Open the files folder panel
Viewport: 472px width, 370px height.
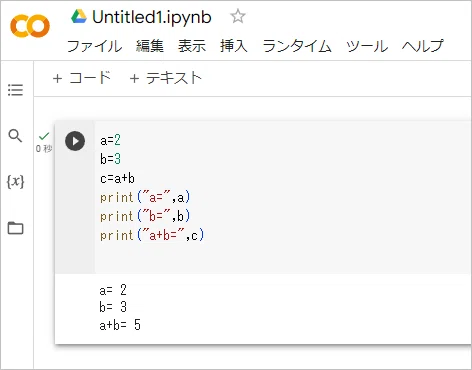click(x=15, y=228)
